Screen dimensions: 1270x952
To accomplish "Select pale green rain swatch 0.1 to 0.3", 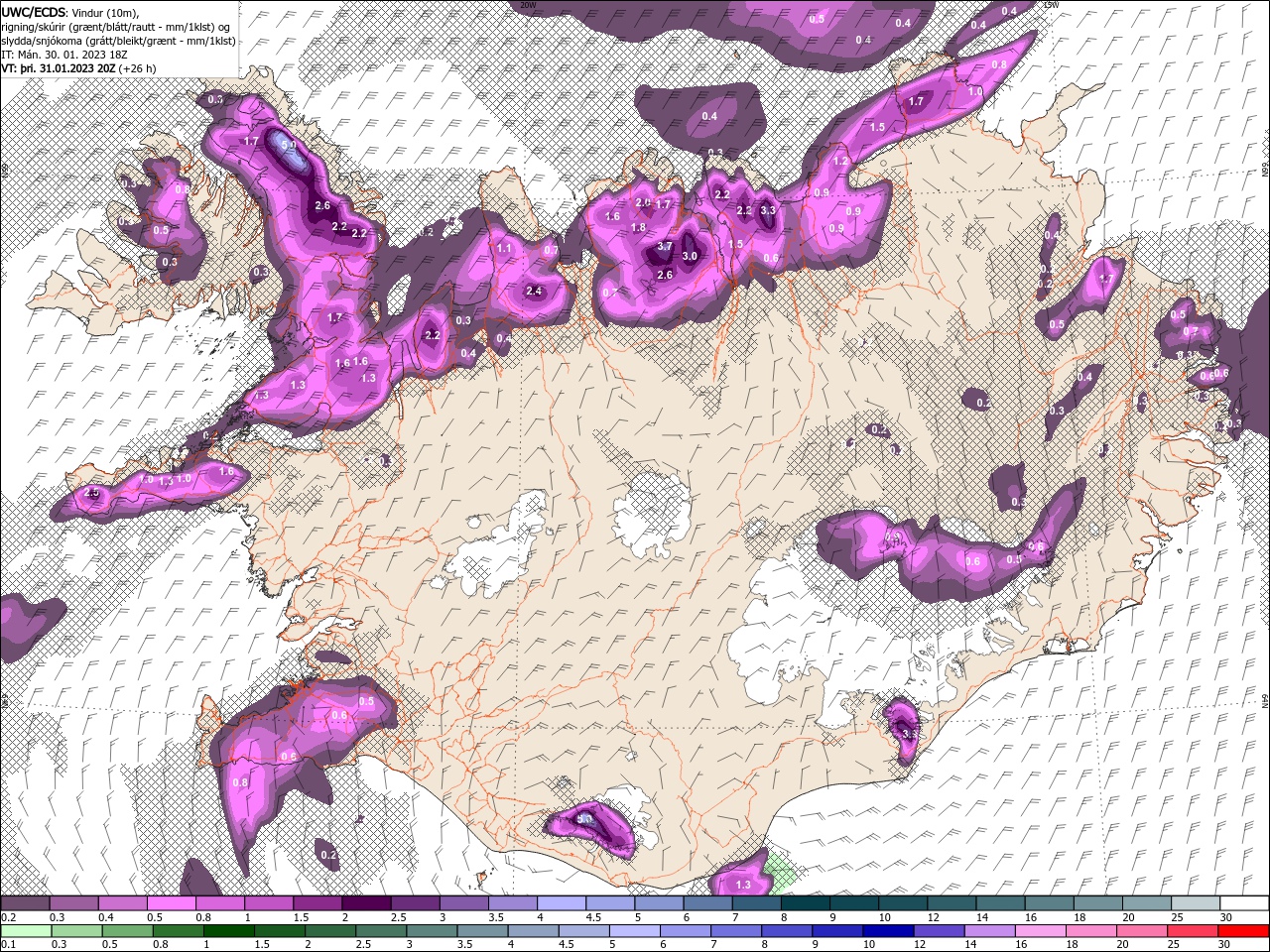I will click(25, 931).
